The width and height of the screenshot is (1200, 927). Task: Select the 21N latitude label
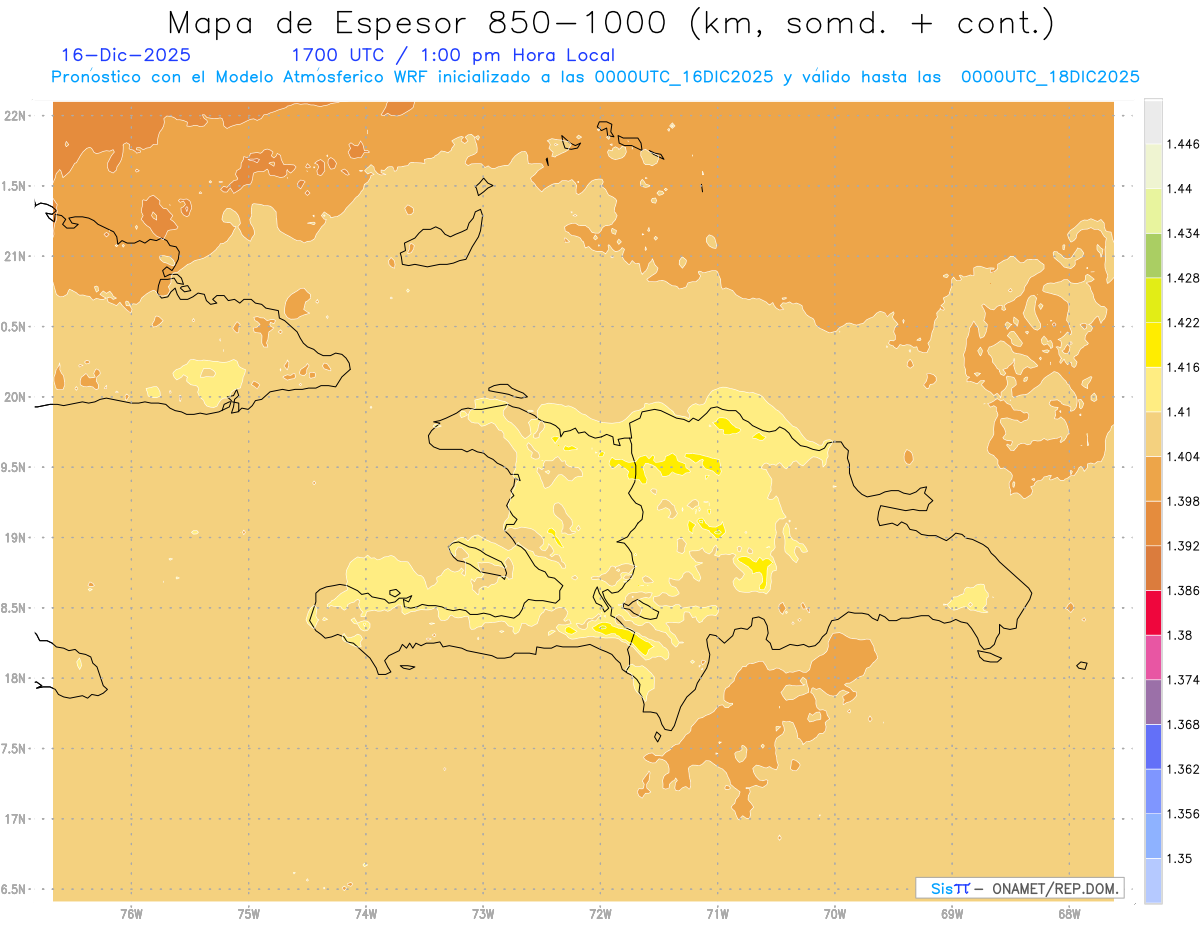[x=16, y=256]
